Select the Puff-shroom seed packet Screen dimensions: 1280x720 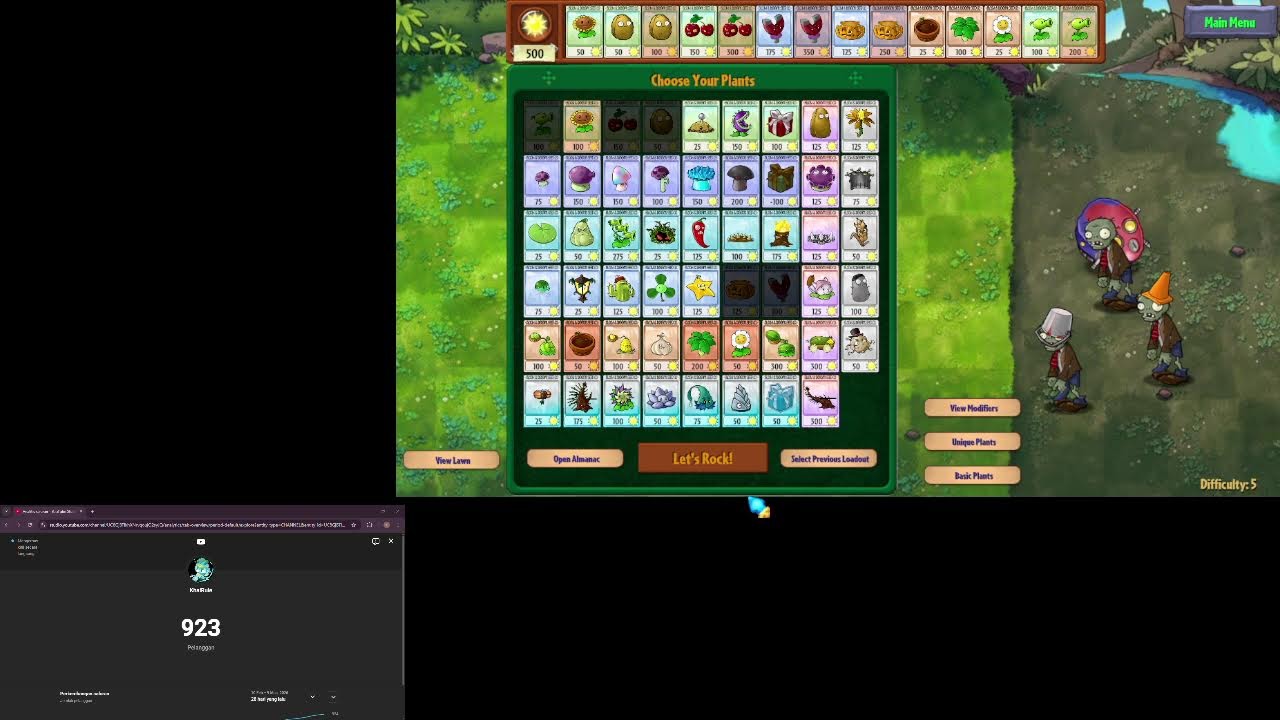(x=542, y=181)
